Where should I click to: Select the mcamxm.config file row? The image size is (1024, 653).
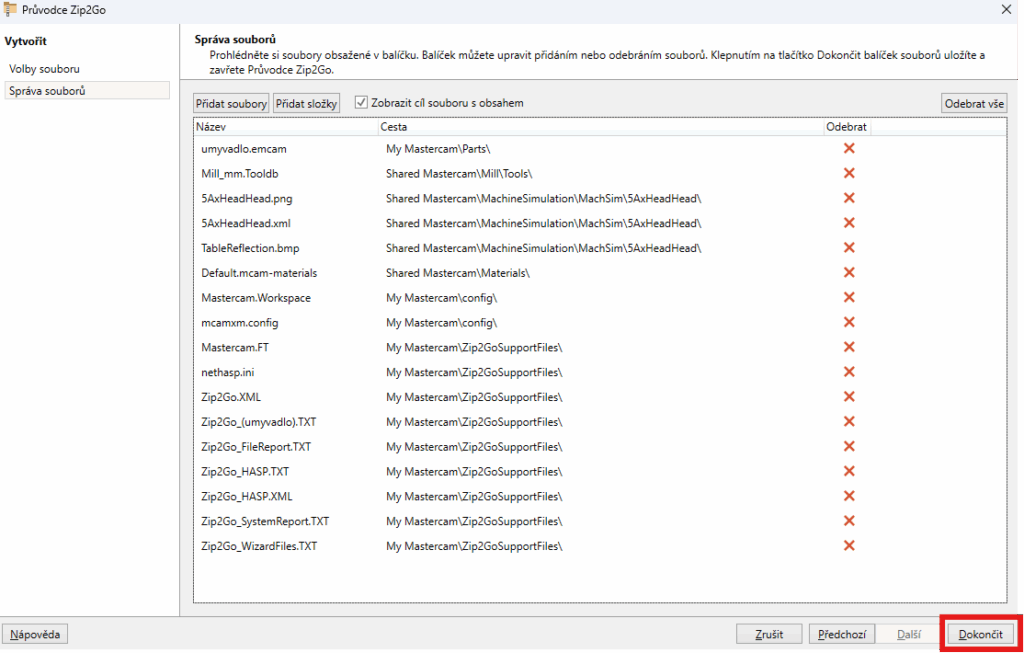tap(240, 322)
